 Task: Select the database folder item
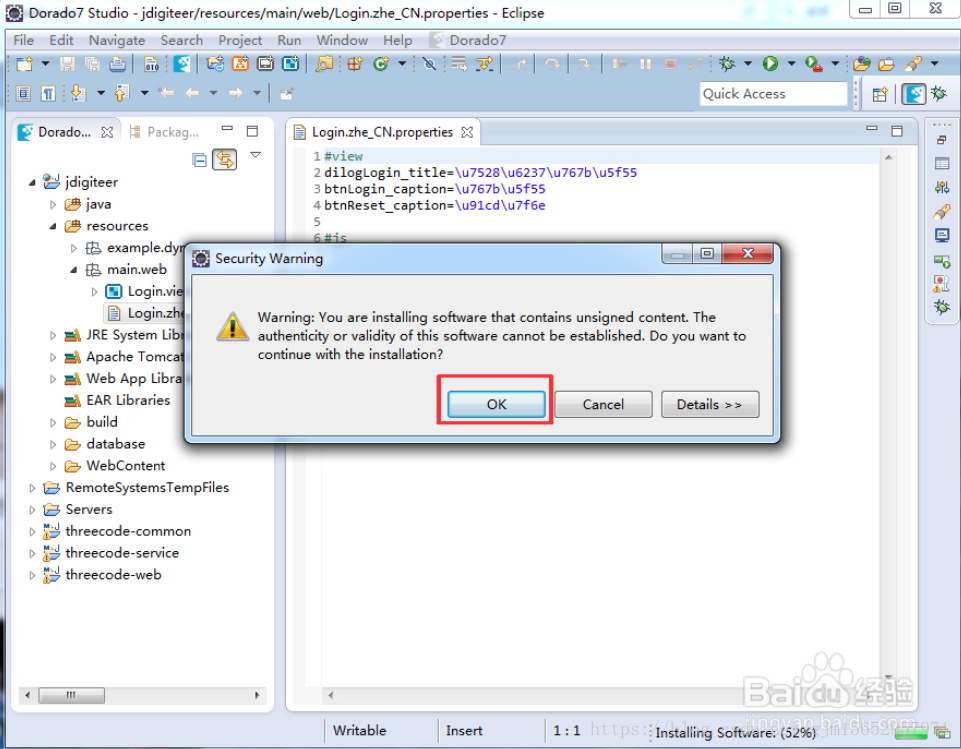[x=105, y=444]
